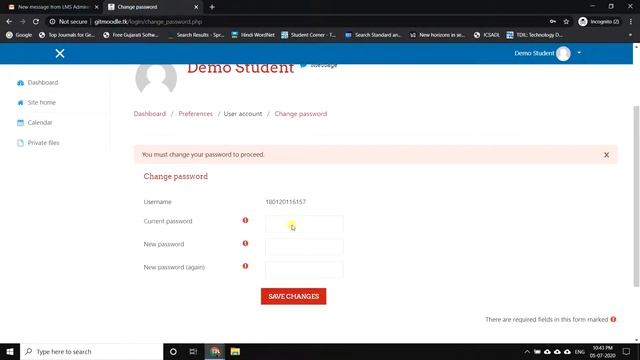Click the browser address bar URL
This screenshot has height=360, width=640.
(148, 22)
